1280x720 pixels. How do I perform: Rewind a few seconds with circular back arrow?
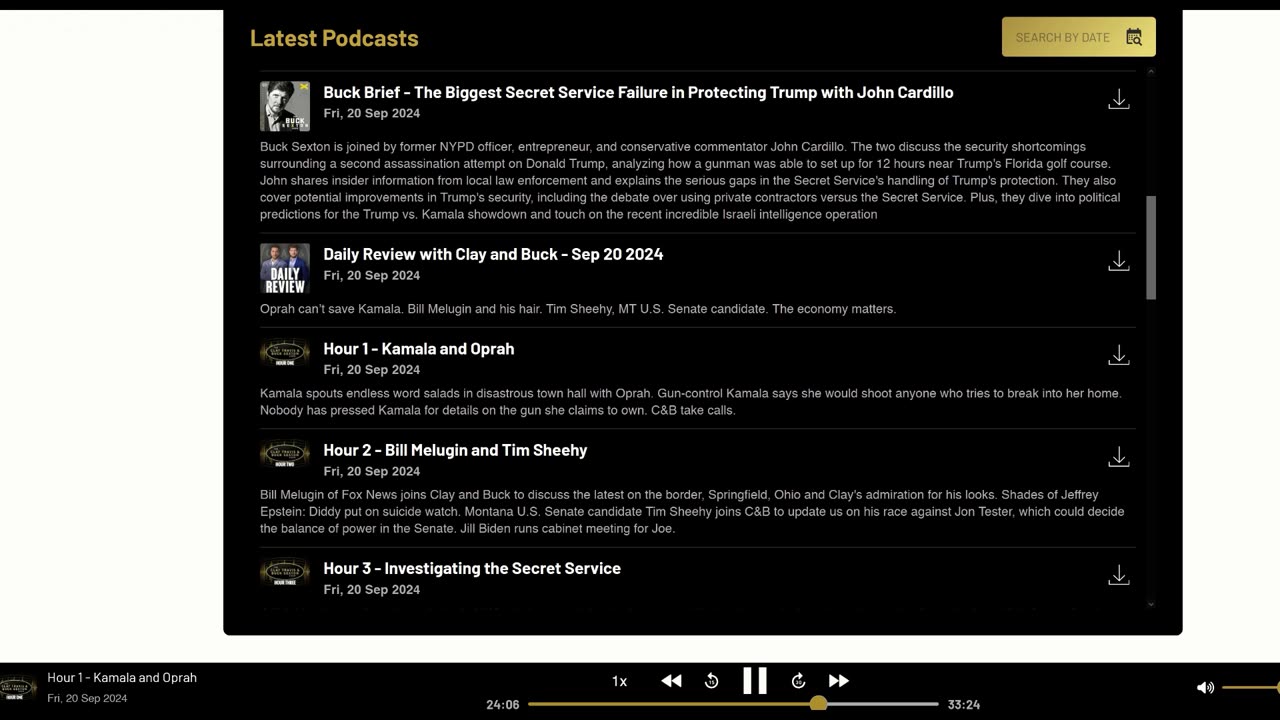(712, 681)
